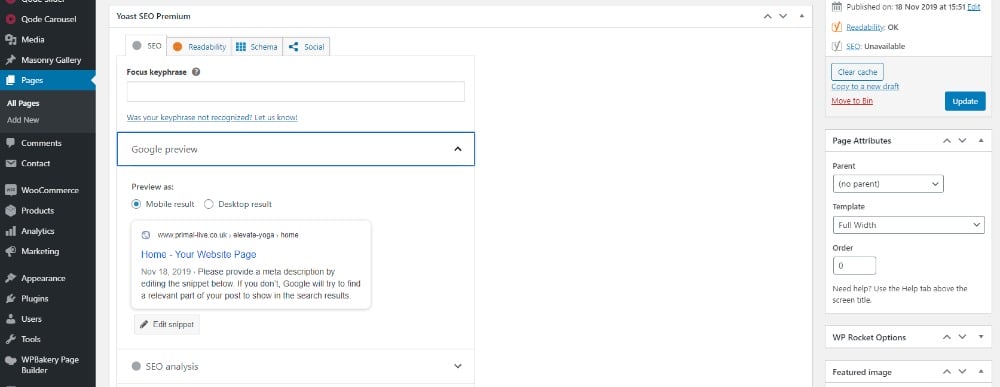Click the Contact envelope icon
The width and height of the screenshot is (1000, 387).
click(10, 163)
